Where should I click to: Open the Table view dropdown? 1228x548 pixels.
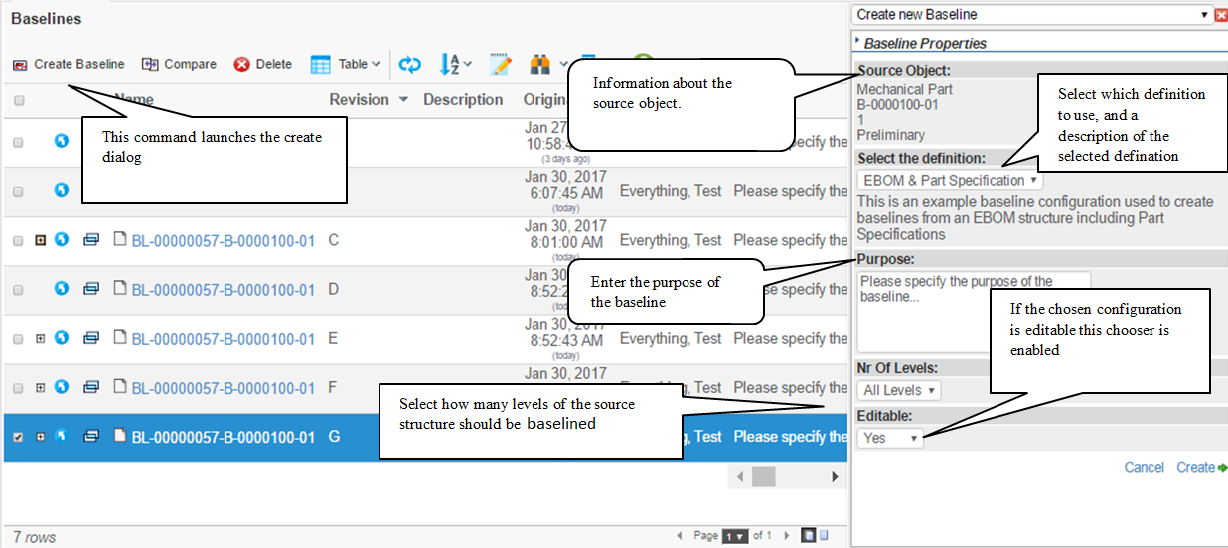coord(345,64)
